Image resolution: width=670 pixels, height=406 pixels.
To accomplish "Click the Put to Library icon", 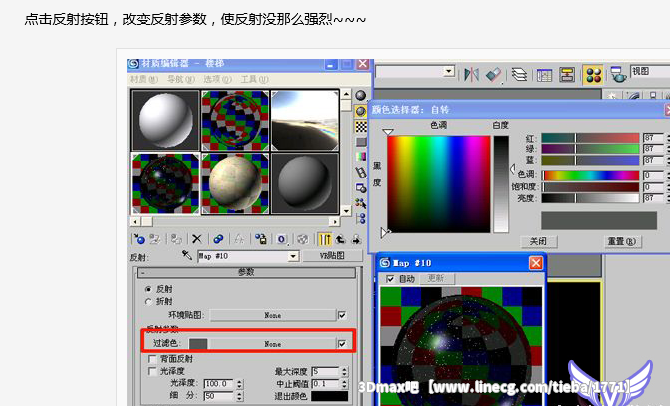I will pyautogui.click(x=261, y=239).
